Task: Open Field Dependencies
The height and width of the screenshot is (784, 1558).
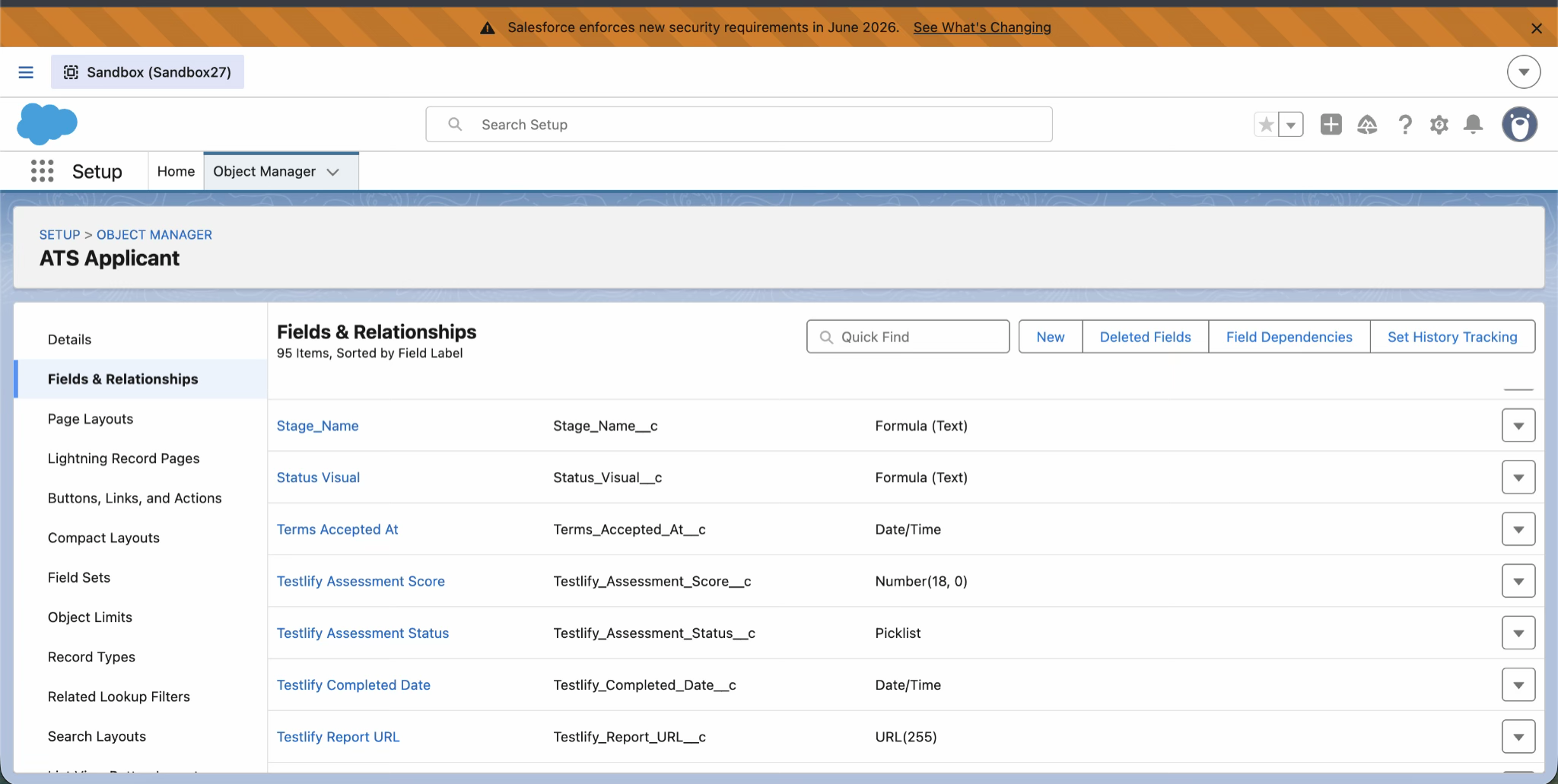Action: pyautogui.click(x=1289, y=336)
